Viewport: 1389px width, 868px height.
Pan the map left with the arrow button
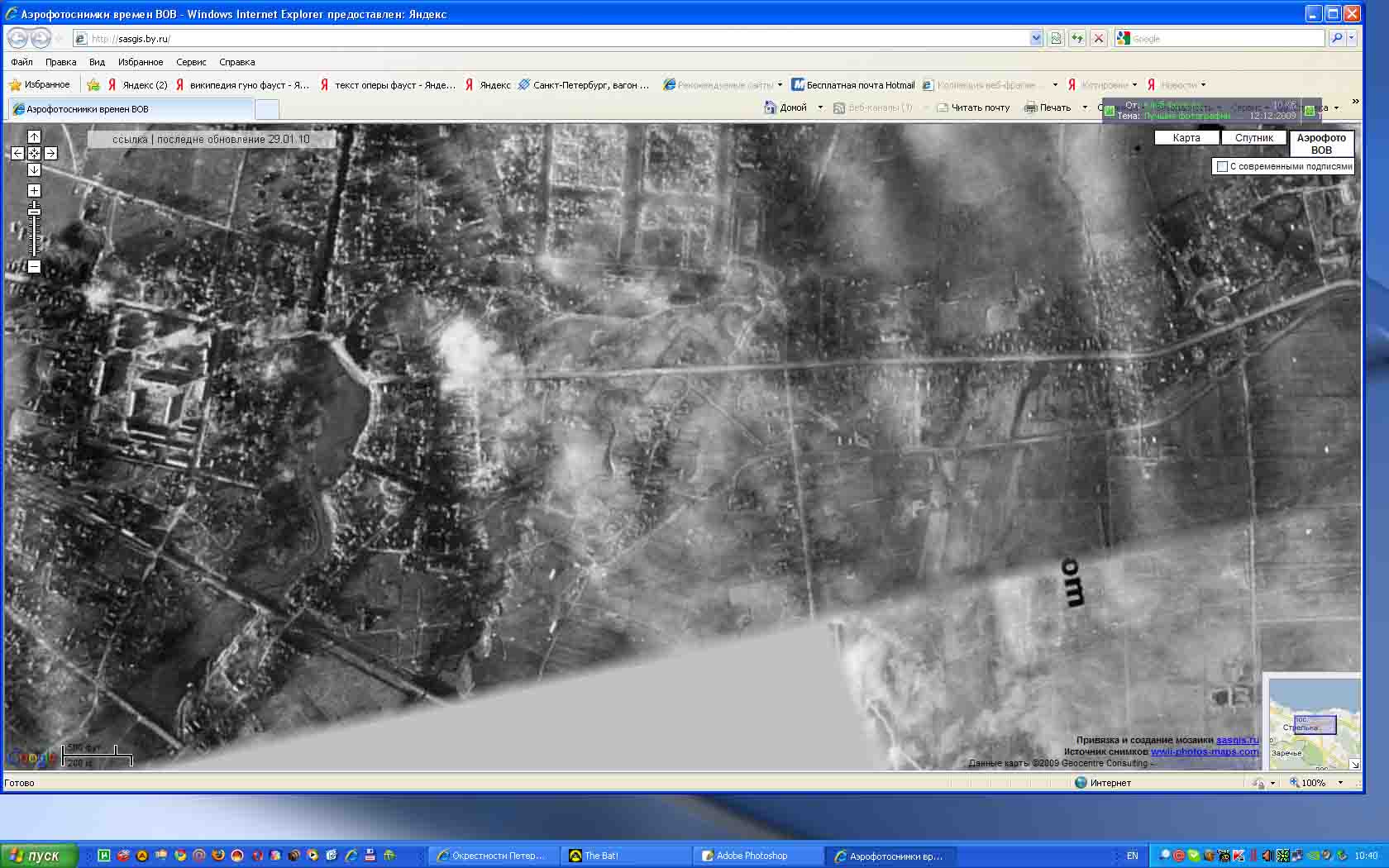click(x=17, y=153)
